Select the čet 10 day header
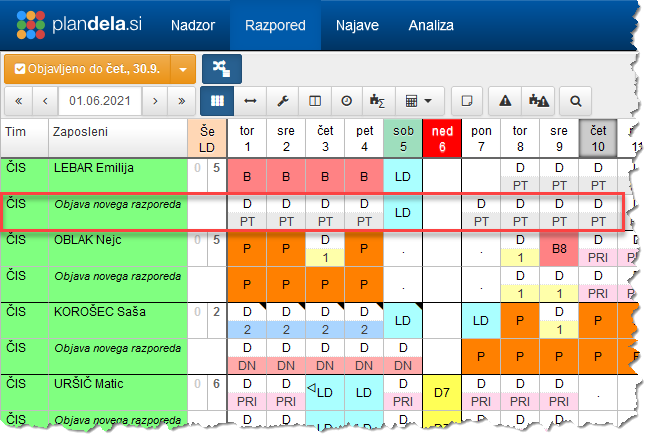Screen dimensions: 650x440 pyautogui.click(x=598, y=139)
